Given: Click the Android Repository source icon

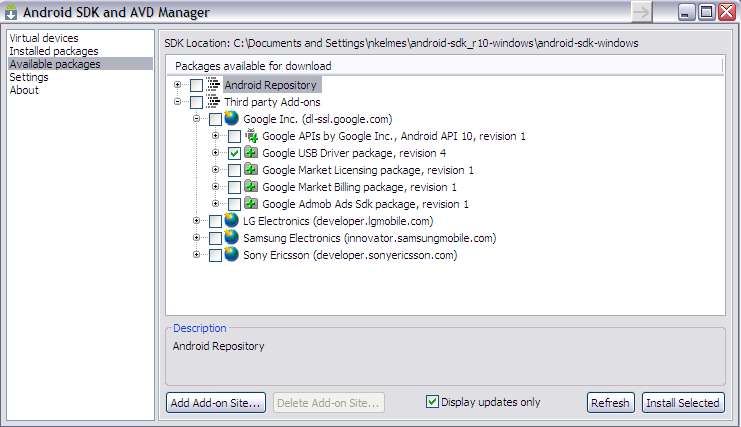Looking at the screenshot, I should click(214, 85).
